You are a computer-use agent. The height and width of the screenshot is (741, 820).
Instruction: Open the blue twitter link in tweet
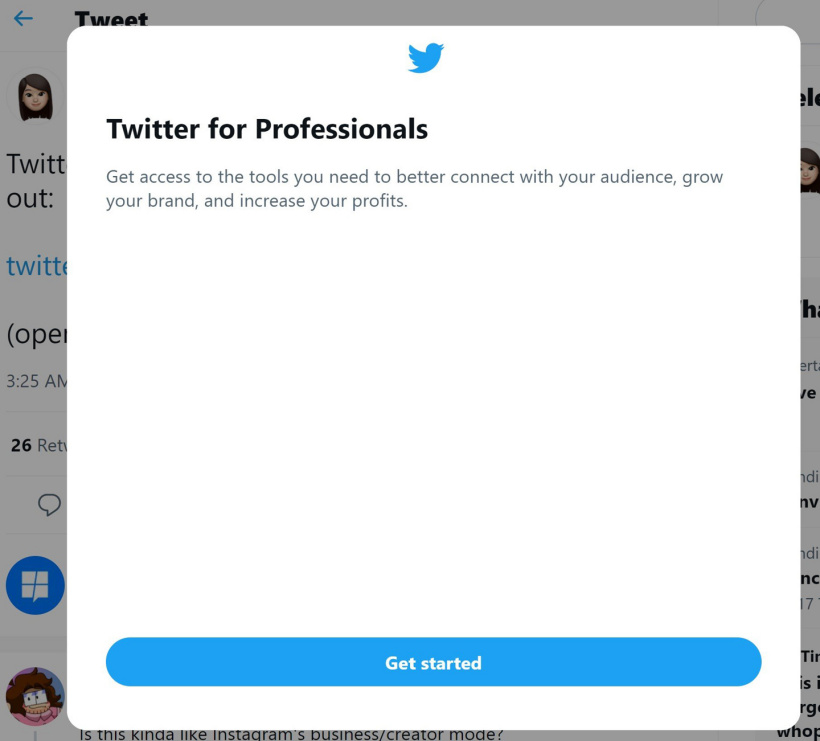[36, 266]
